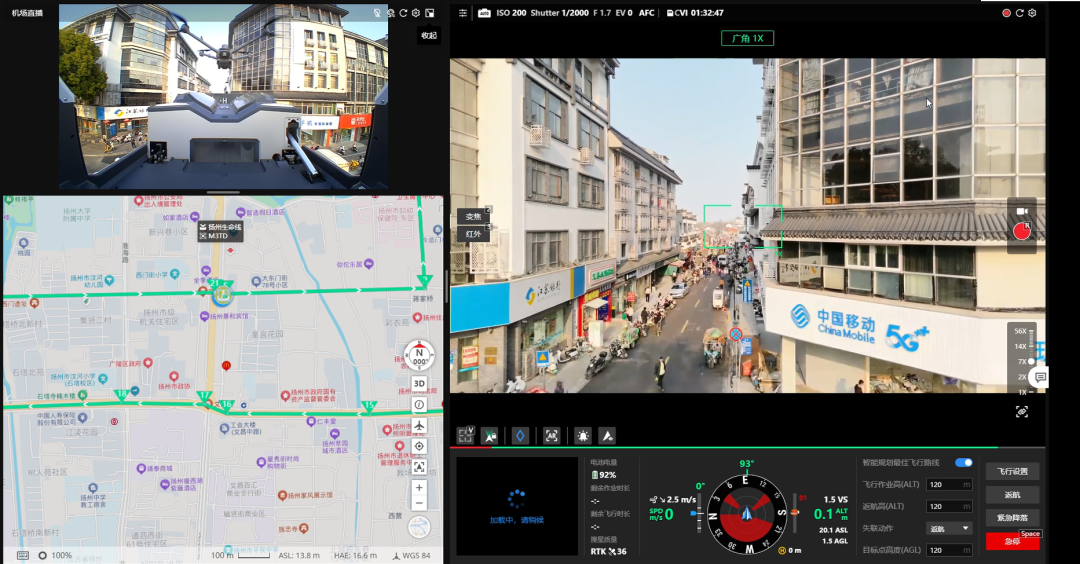Select the 红外 infrared lens option
The image size is (1080, 564).
[474, 234]
